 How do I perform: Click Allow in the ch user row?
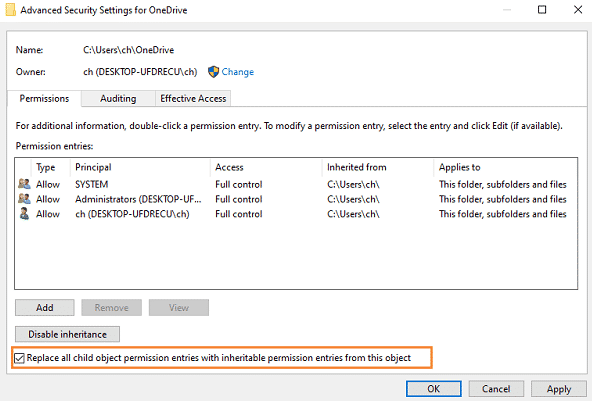click(x=48, y=214)
